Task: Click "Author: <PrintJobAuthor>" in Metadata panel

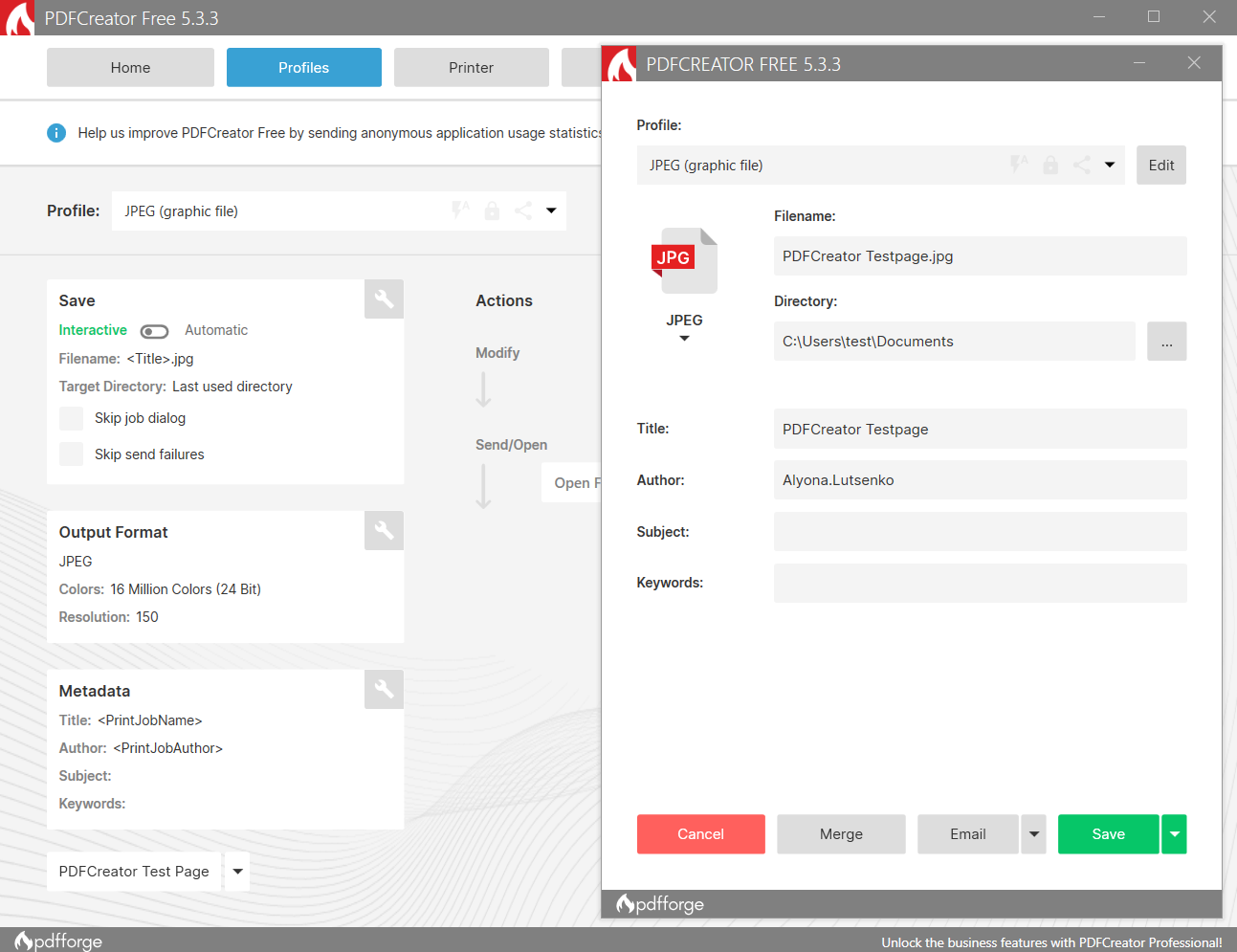Action: pyautogui.click(x=141, y=748)
